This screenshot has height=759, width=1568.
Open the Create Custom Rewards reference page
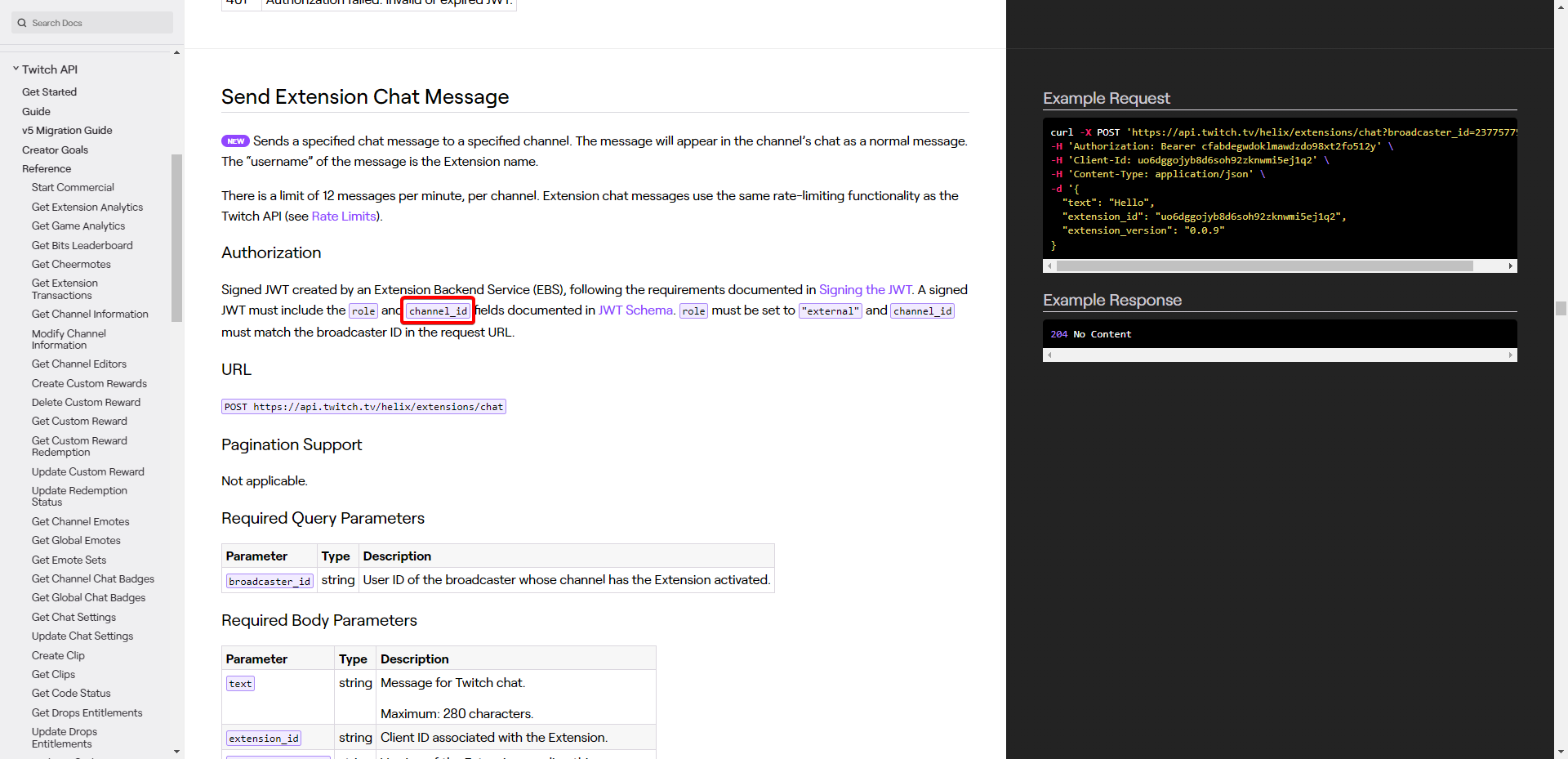(89, 383)
